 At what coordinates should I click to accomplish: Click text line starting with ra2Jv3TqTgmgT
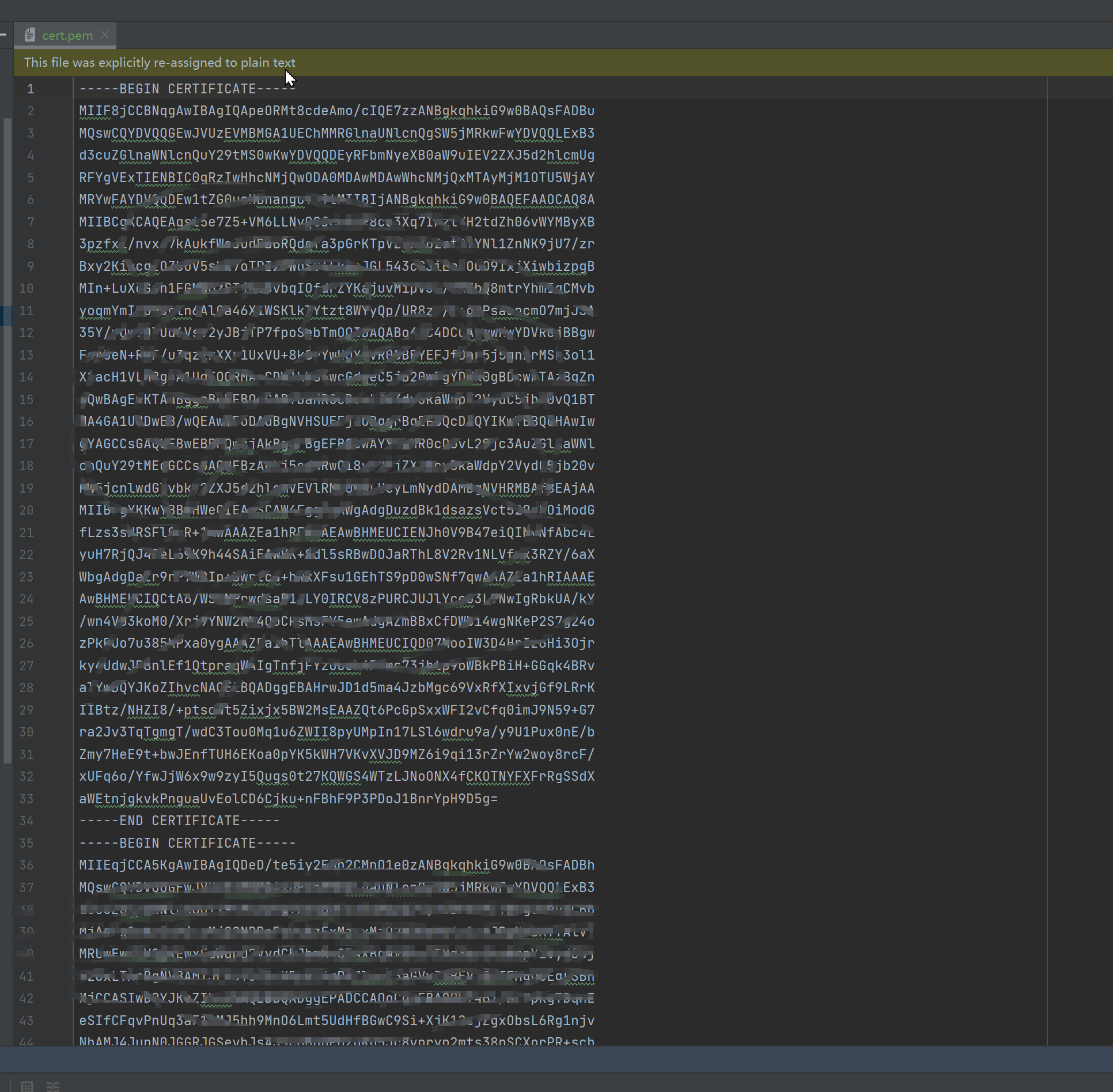tap(336, 732)
